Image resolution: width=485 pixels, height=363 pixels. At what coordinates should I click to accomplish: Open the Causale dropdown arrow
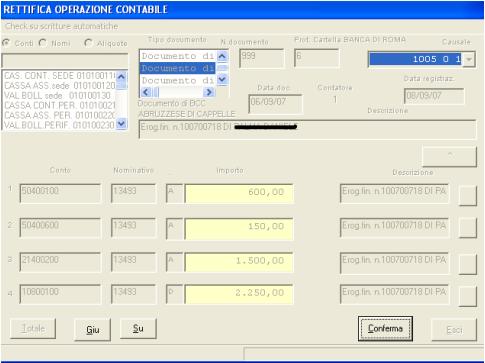[469, 59]
